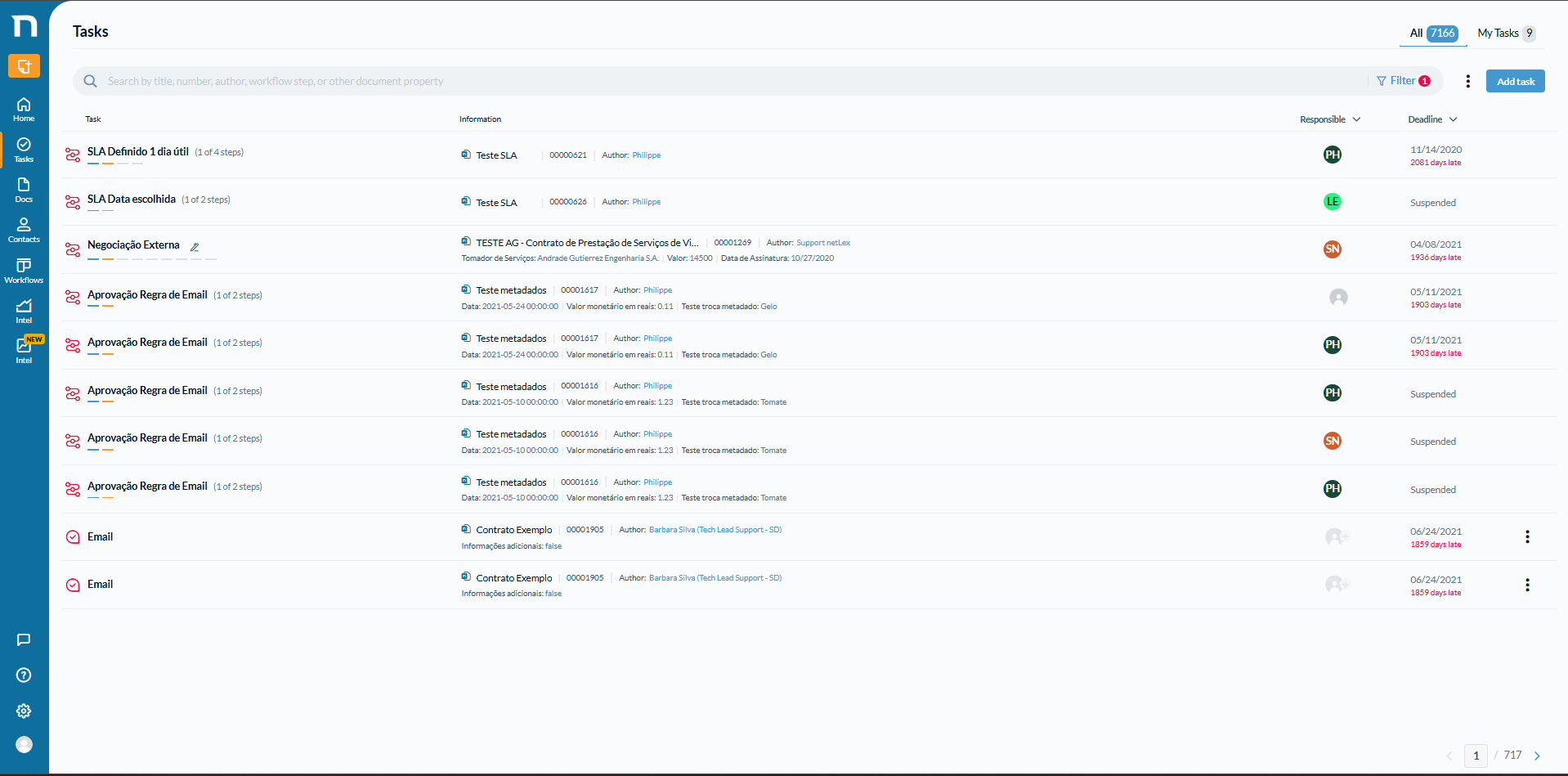Open the more options menu beside Add task
Image resolution: width=1568 pixels, height=776 pixels.
pos(1468,81)
